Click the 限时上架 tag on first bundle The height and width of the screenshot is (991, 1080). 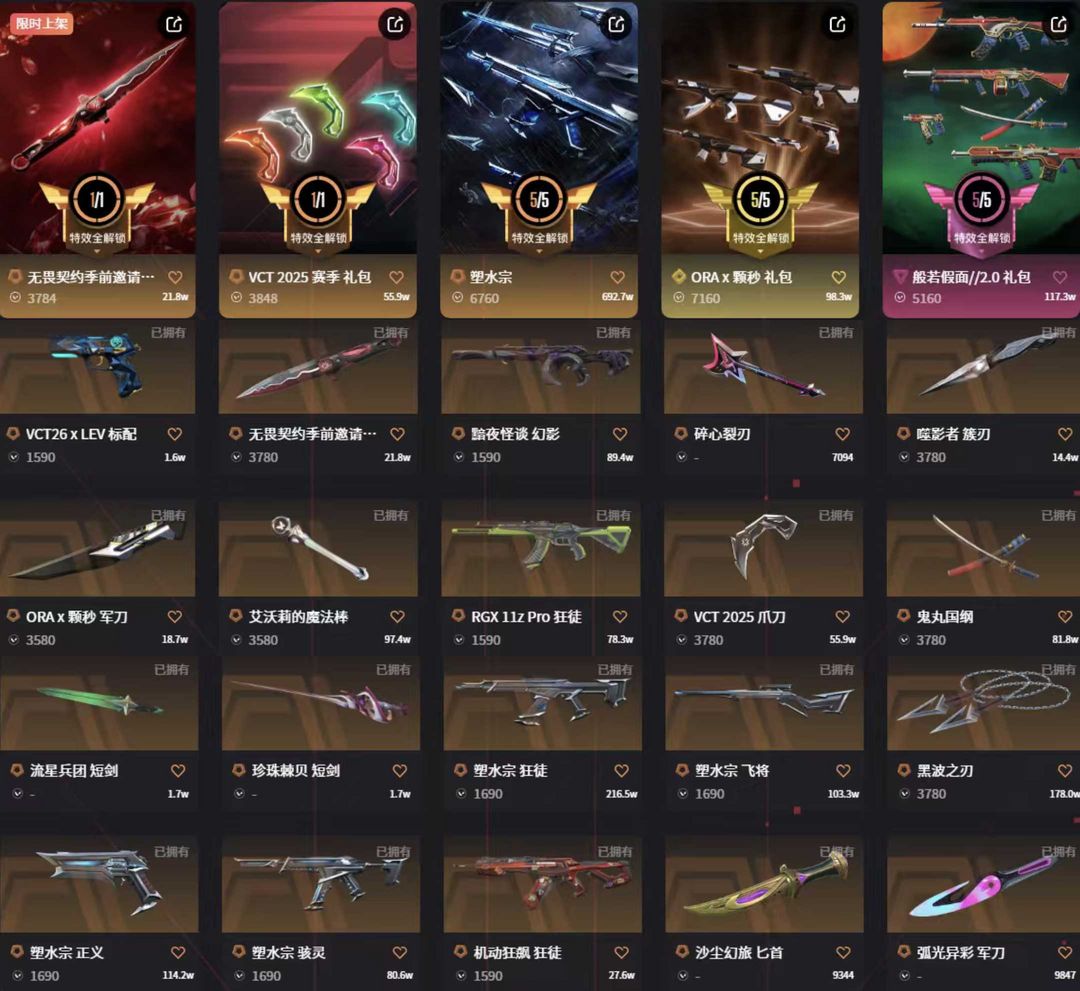coord(42,23)
